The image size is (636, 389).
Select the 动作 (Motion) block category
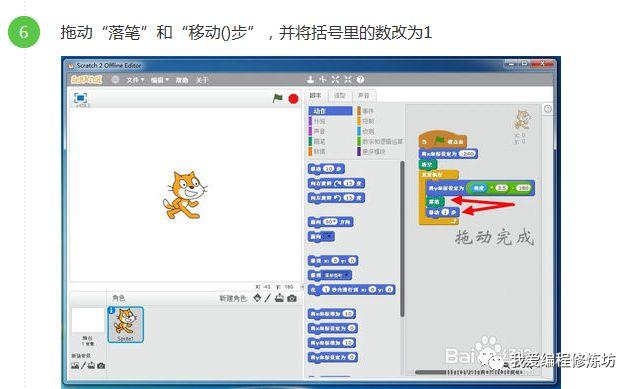pos(330,111)
